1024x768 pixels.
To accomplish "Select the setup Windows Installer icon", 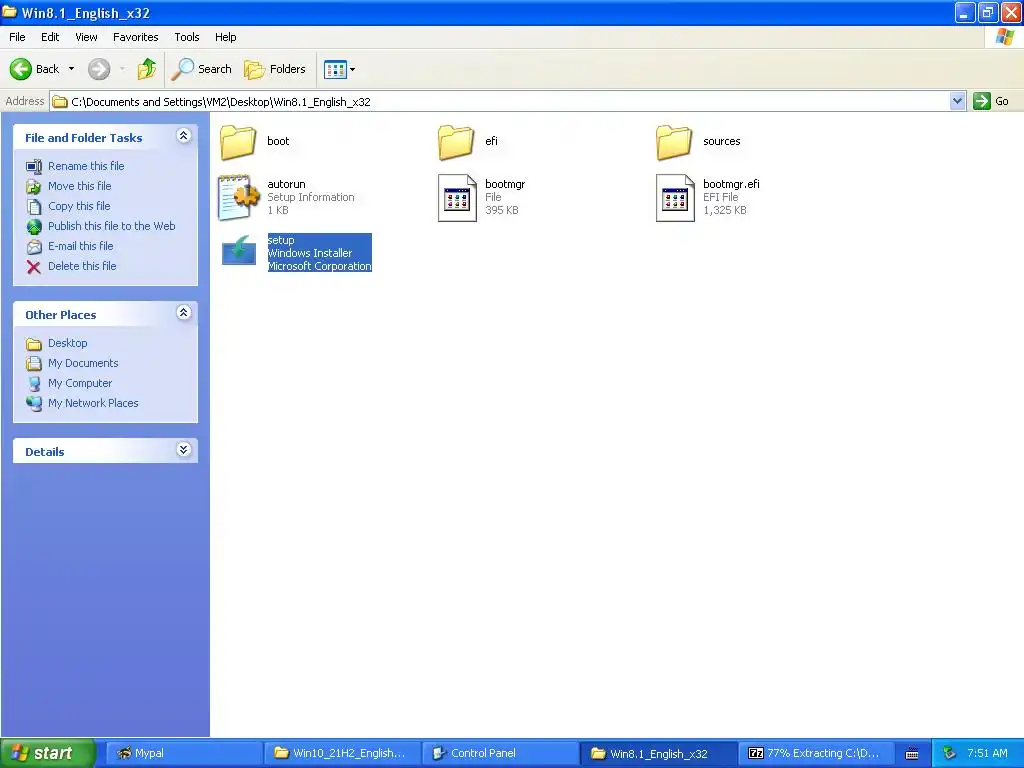I will (239, 251).
